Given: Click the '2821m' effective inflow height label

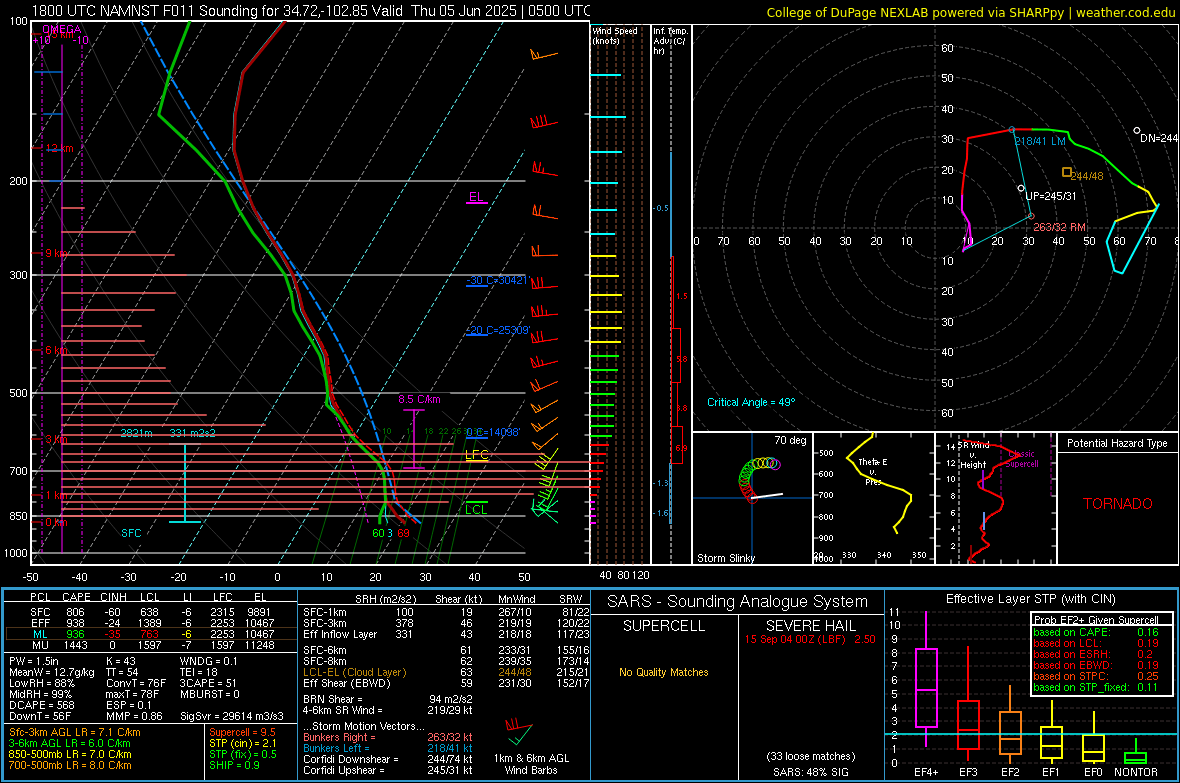Looking at the screenshot, I should click(136, 433).
